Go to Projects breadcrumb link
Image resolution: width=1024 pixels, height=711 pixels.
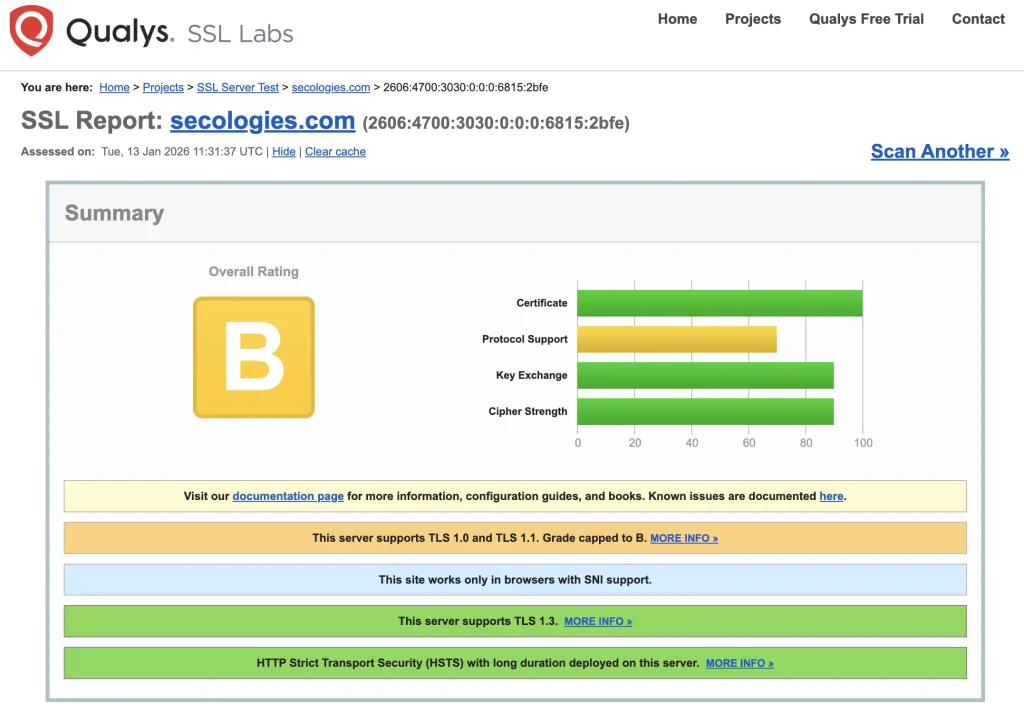(163, 88)
